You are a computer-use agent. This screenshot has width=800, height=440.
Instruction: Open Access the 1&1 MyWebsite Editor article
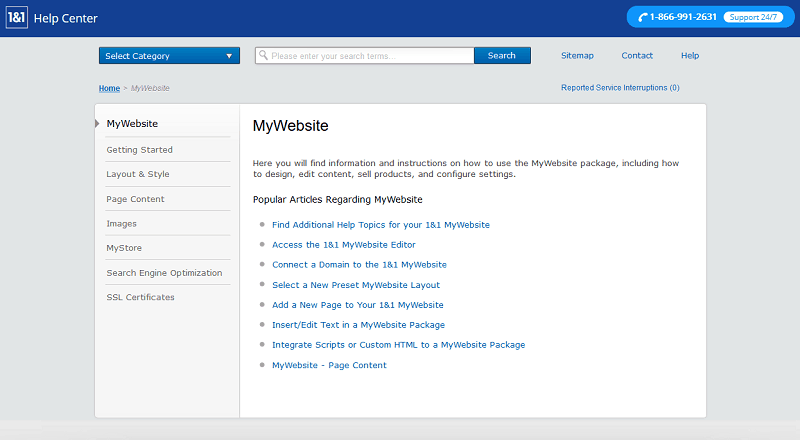pos(344,245)
